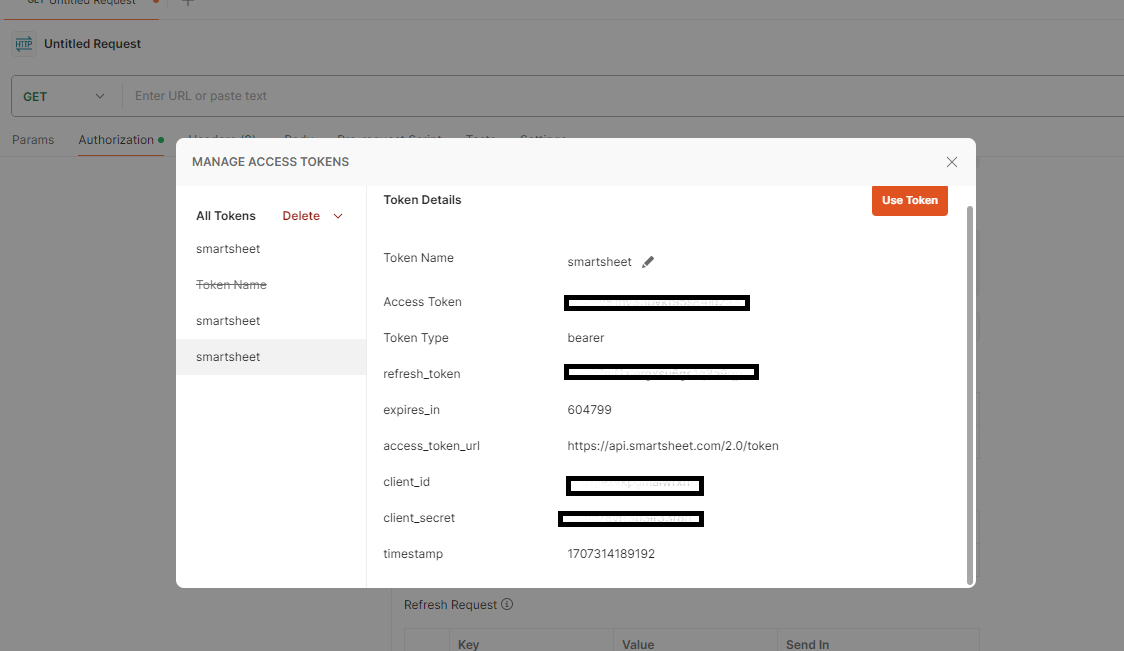1124x651 pixels.
Task: Expand the Delete dropdown chevron
Action: (338, 216)
